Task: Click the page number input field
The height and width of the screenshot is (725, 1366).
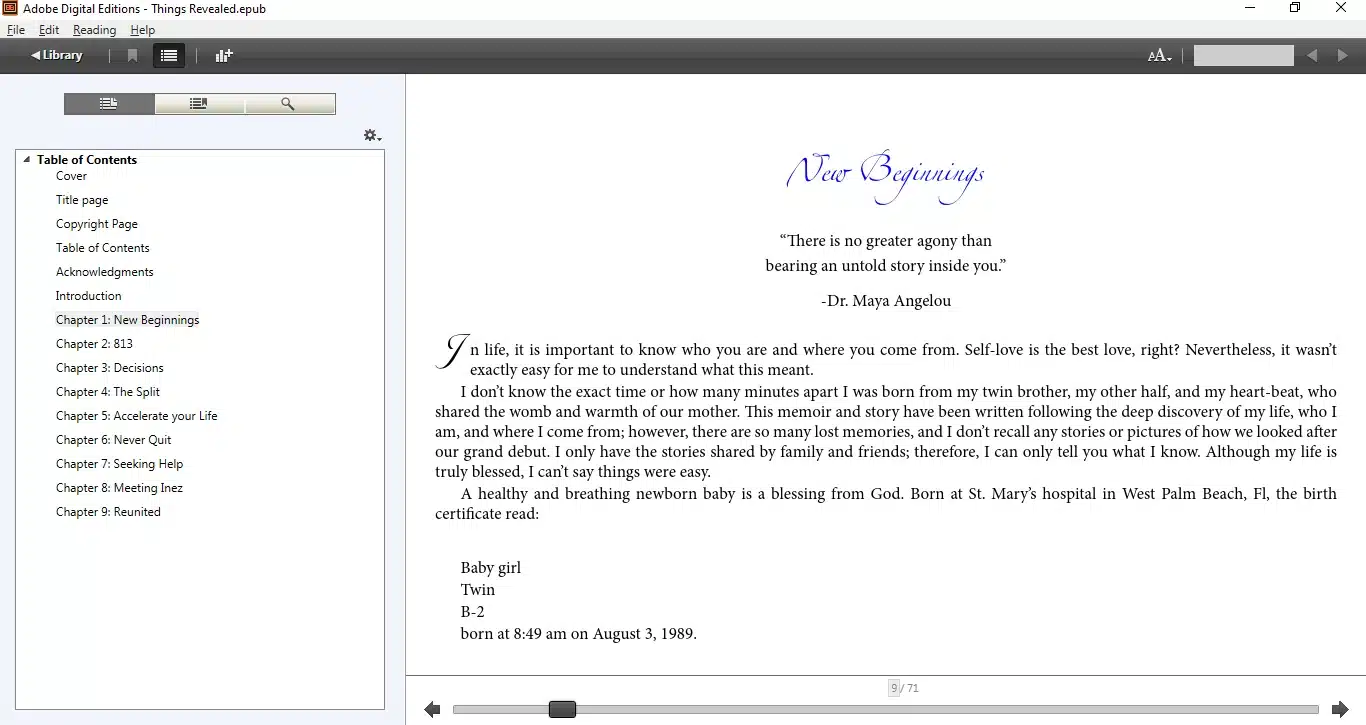Action: click(x=1244, y=56)
